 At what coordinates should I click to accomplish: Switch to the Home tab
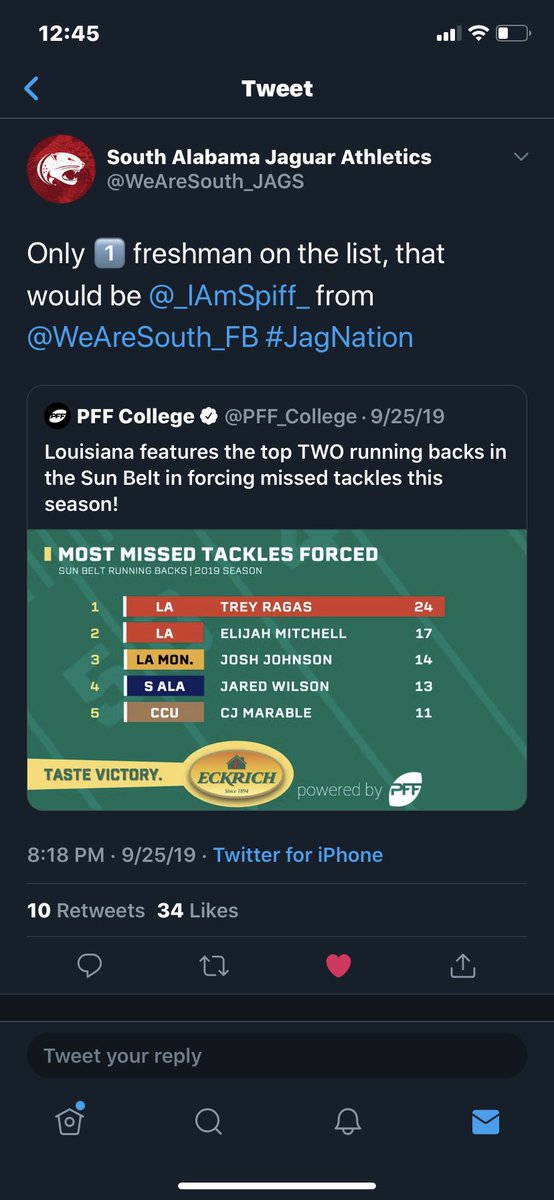69,1121
